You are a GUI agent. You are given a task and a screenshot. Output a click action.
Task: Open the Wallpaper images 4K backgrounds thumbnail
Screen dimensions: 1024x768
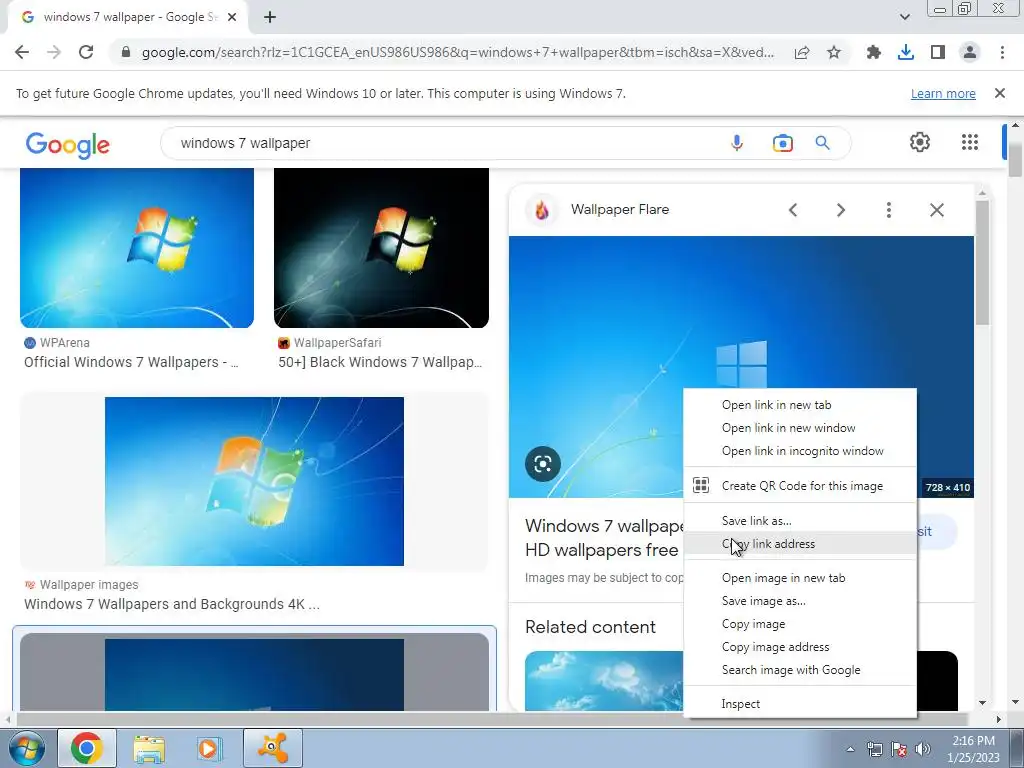pos(254,481)
